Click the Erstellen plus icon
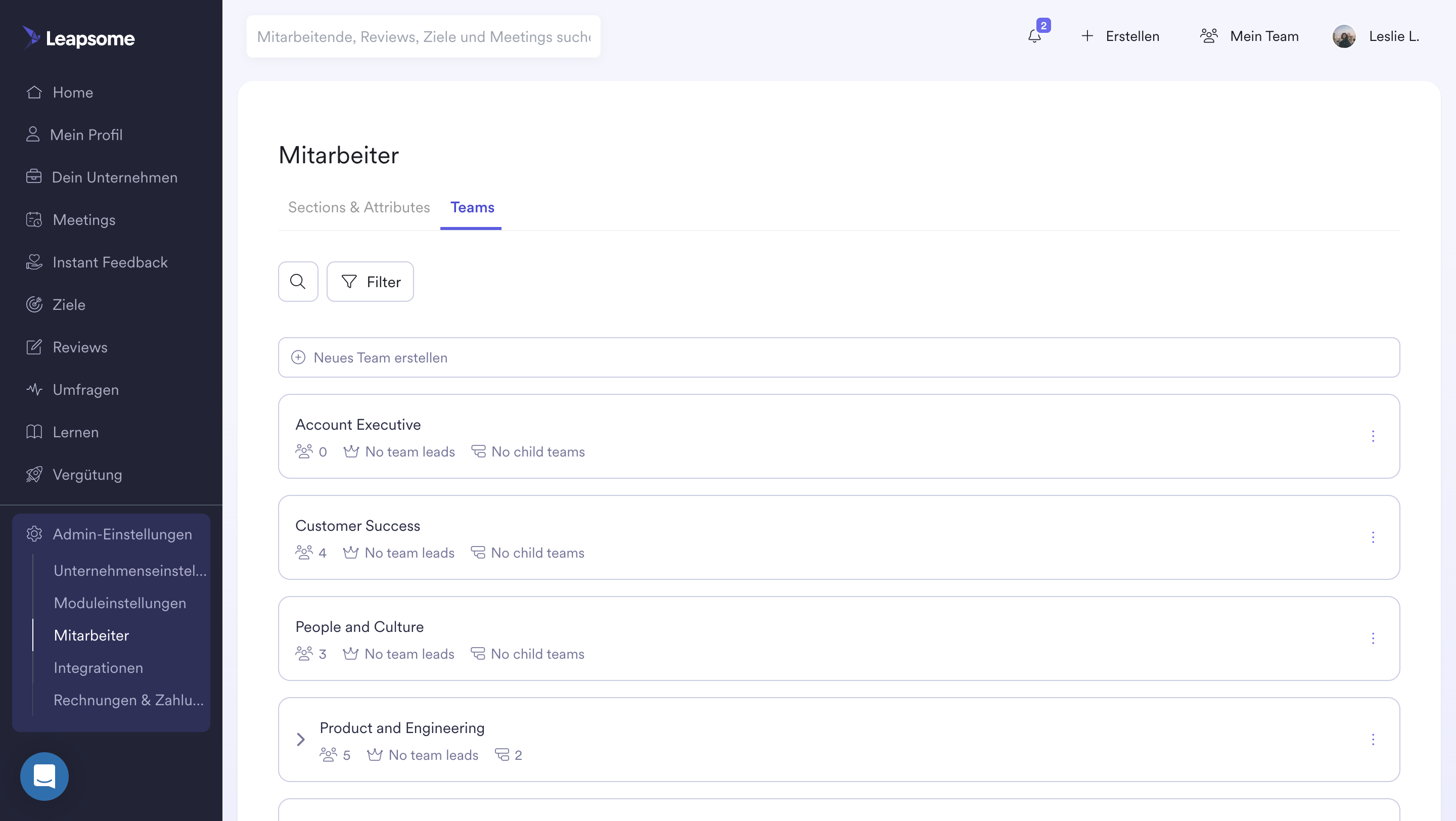 1087,36
